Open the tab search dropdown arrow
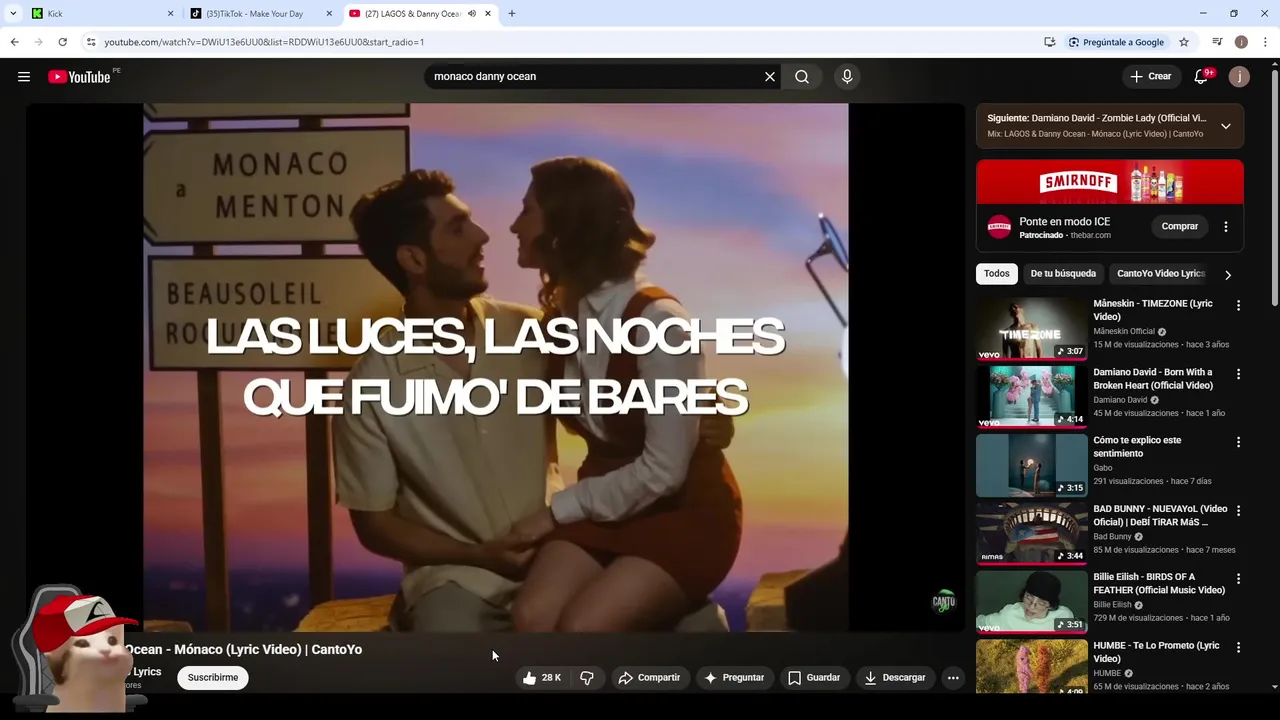This screenshot has height=720, width=1280. 13,14
